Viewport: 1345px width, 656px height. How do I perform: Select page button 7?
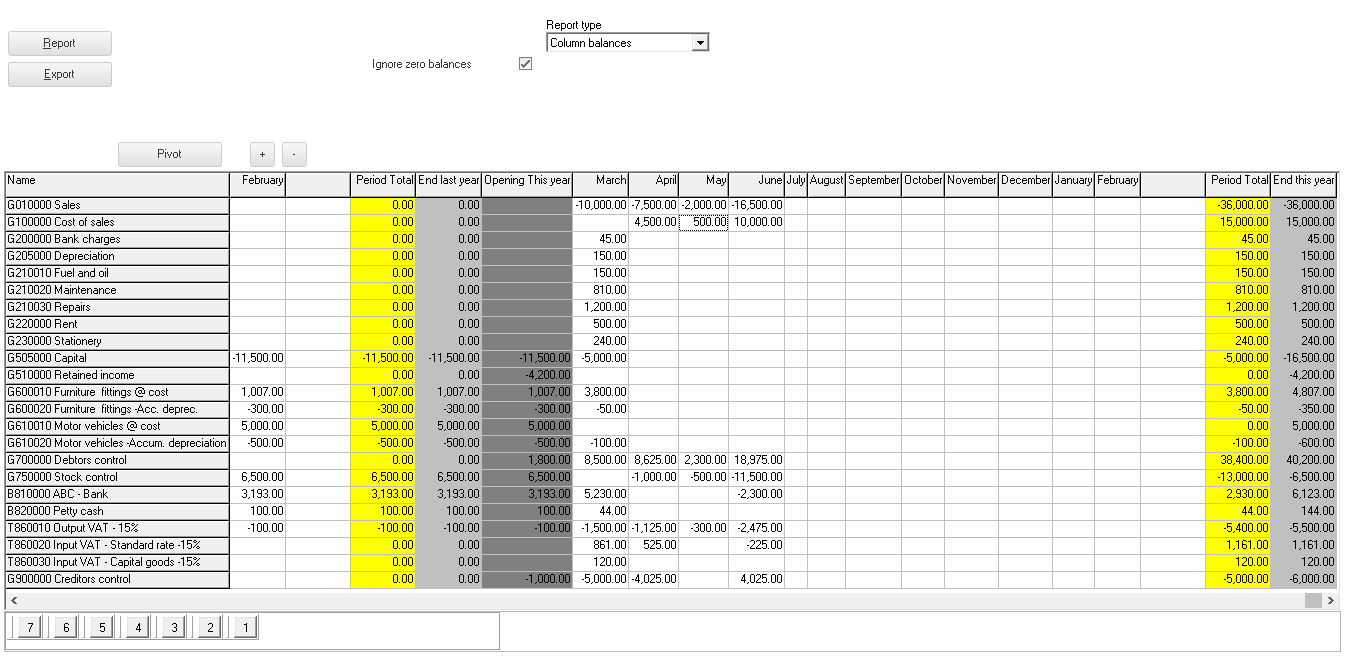tap(31, 627)
